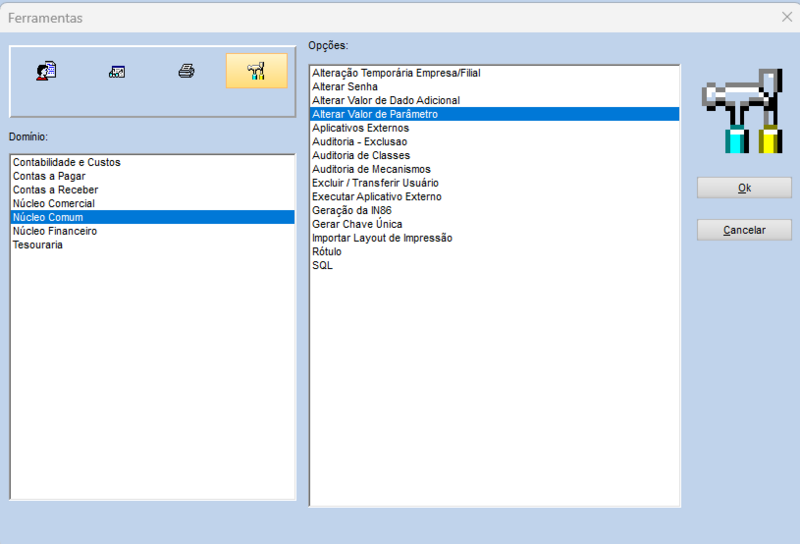Choose Aplicativos Externos option

point(494,128)
